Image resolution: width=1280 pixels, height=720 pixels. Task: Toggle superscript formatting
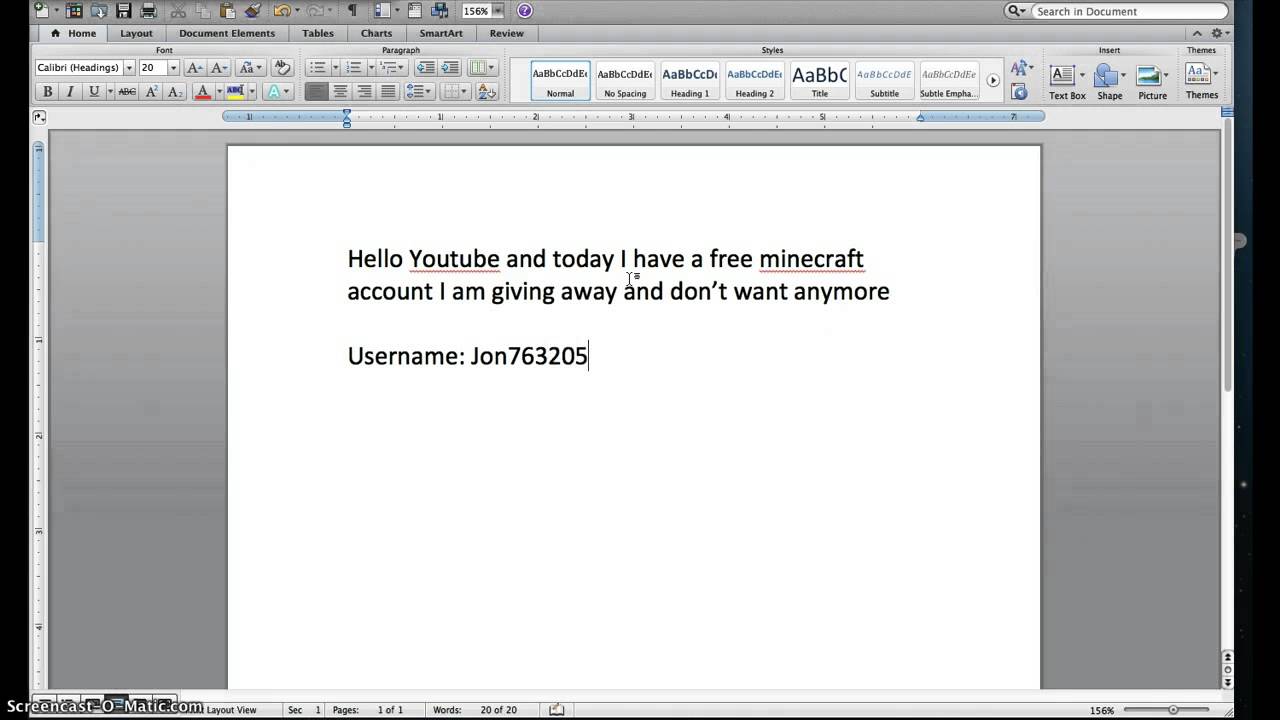152,91
